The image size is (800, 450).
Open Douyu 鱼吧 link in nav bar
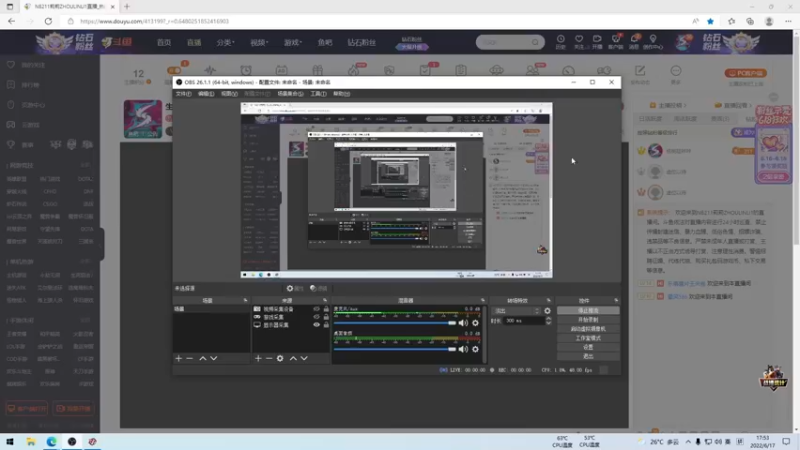click(325, 42)
